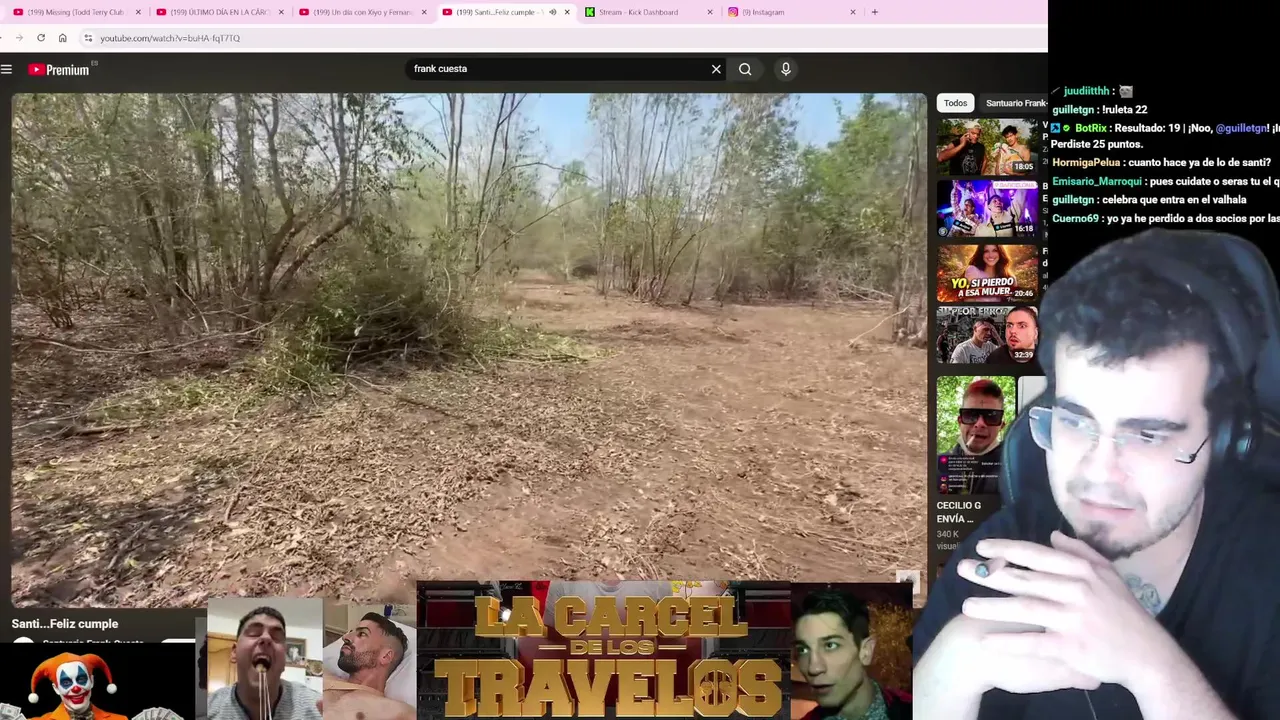Open a new browser tab
Image resolution: width=1280 pixels, height=720 pixels.
point(874,12)
